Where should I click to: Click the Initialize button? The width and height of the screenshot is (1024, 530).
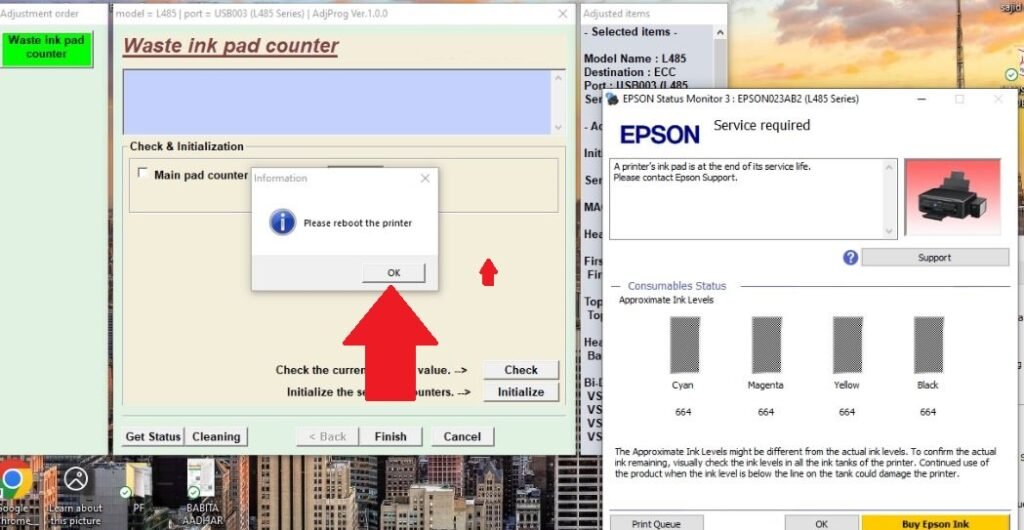(x=520, y=392)
